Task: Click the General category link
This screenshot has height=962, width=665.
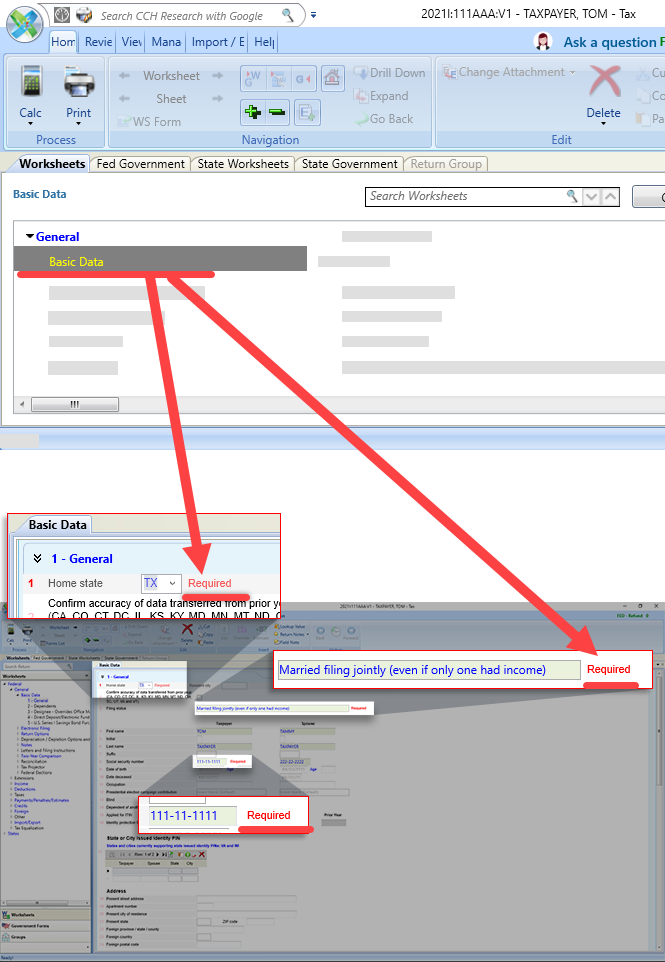Action: 58,237
